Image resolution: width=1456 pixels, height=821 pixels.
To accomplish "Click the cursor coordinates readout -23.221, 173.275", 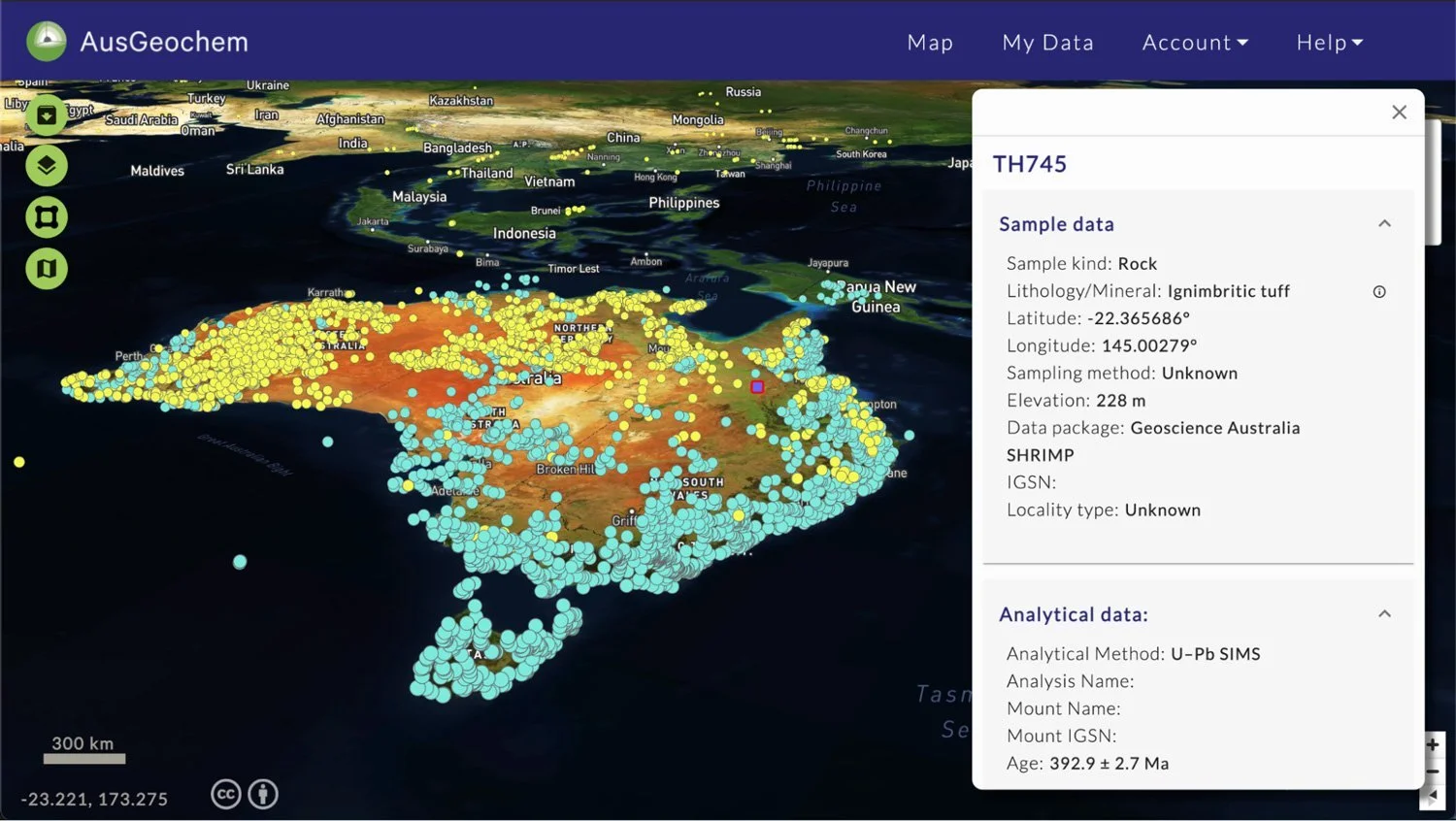I will click(94, 800).
